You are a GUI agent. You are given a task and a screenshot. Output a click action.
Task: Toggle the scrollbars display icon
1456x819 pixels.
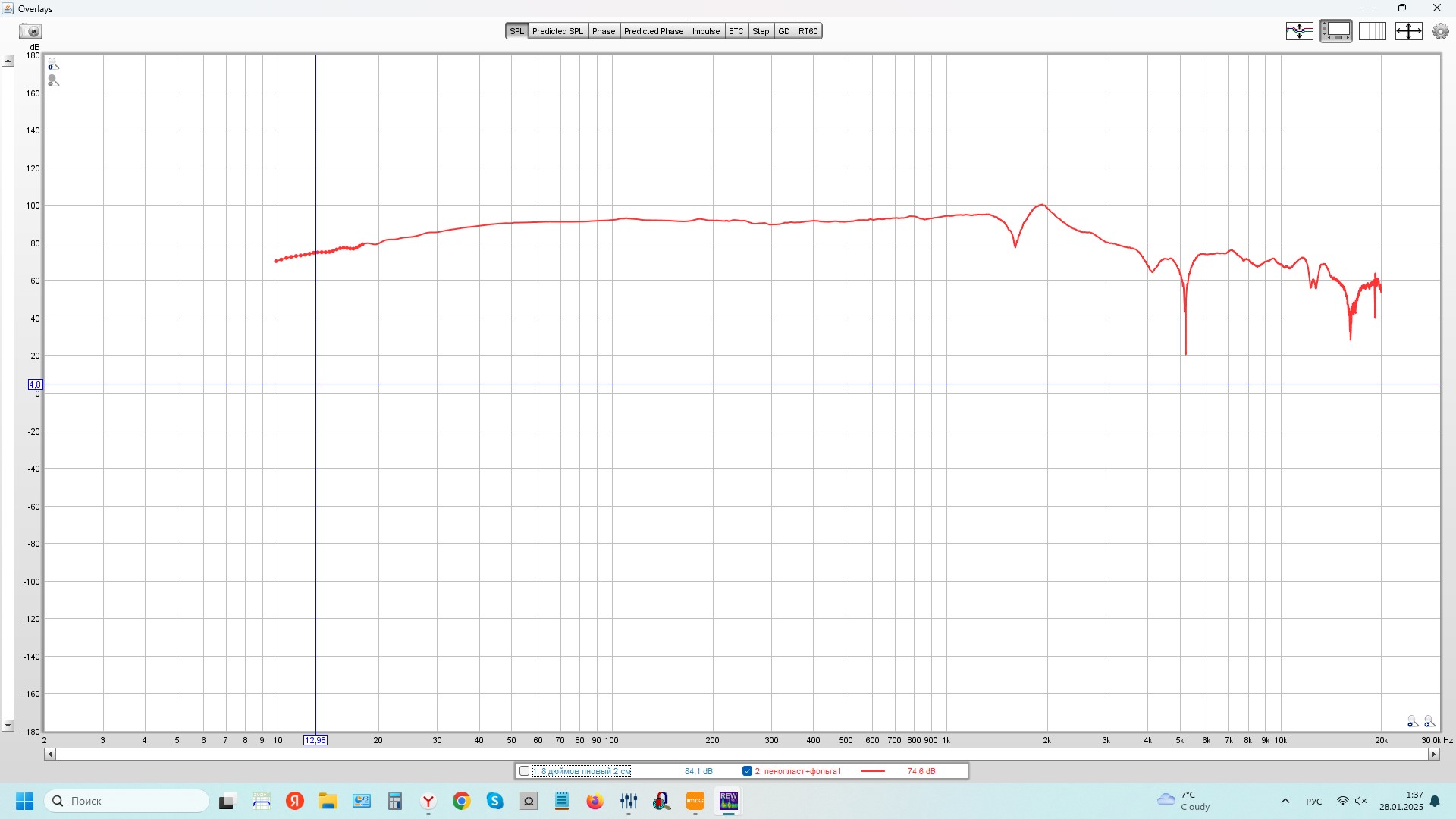coord(1335,31)
